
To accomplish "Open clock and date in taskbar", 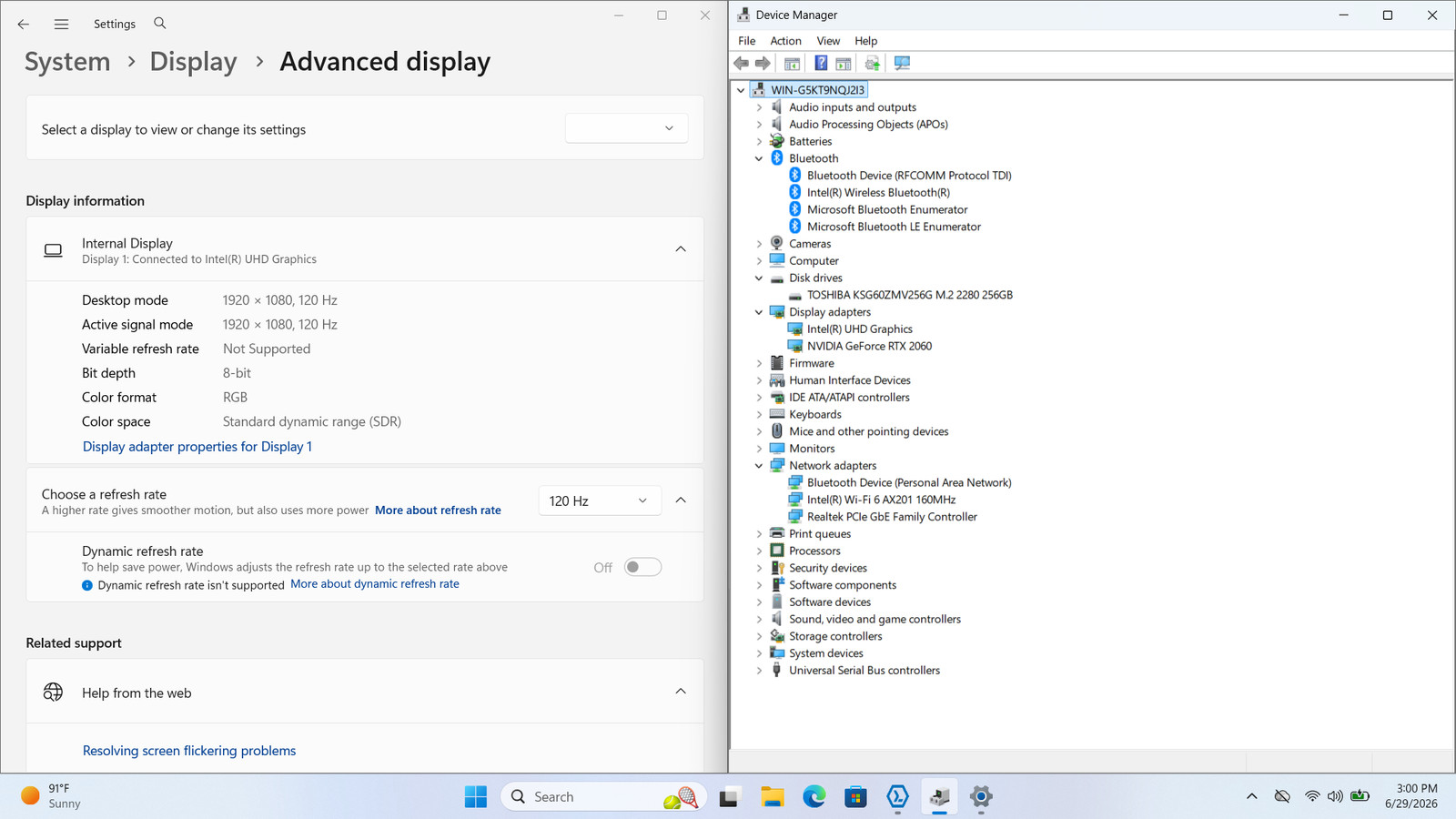I will [x=1411, y=796].
